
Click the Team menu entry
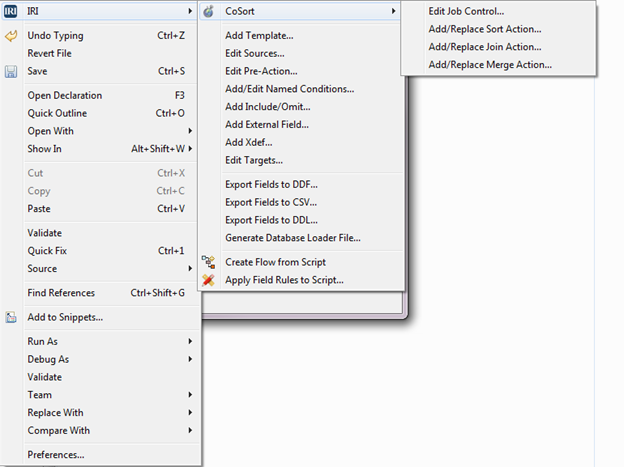[x=101, y=395]
